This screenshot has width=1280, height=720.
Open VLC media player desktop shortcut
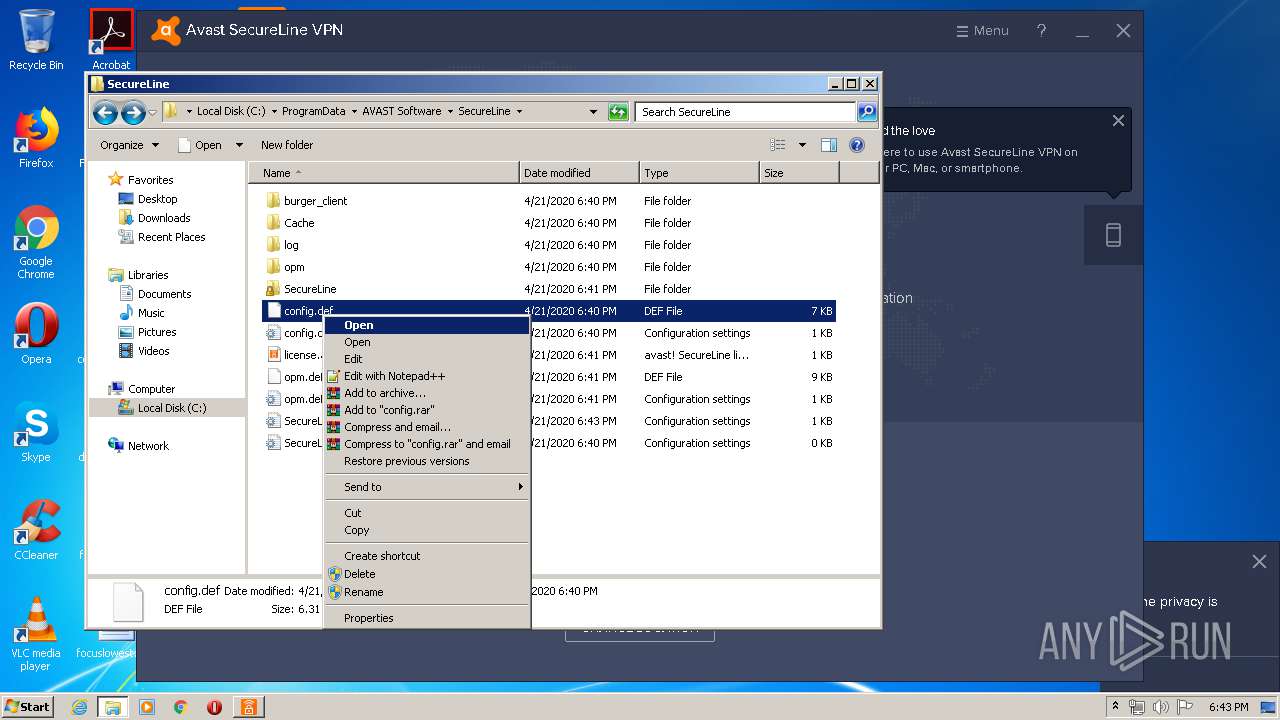(36, 634)
